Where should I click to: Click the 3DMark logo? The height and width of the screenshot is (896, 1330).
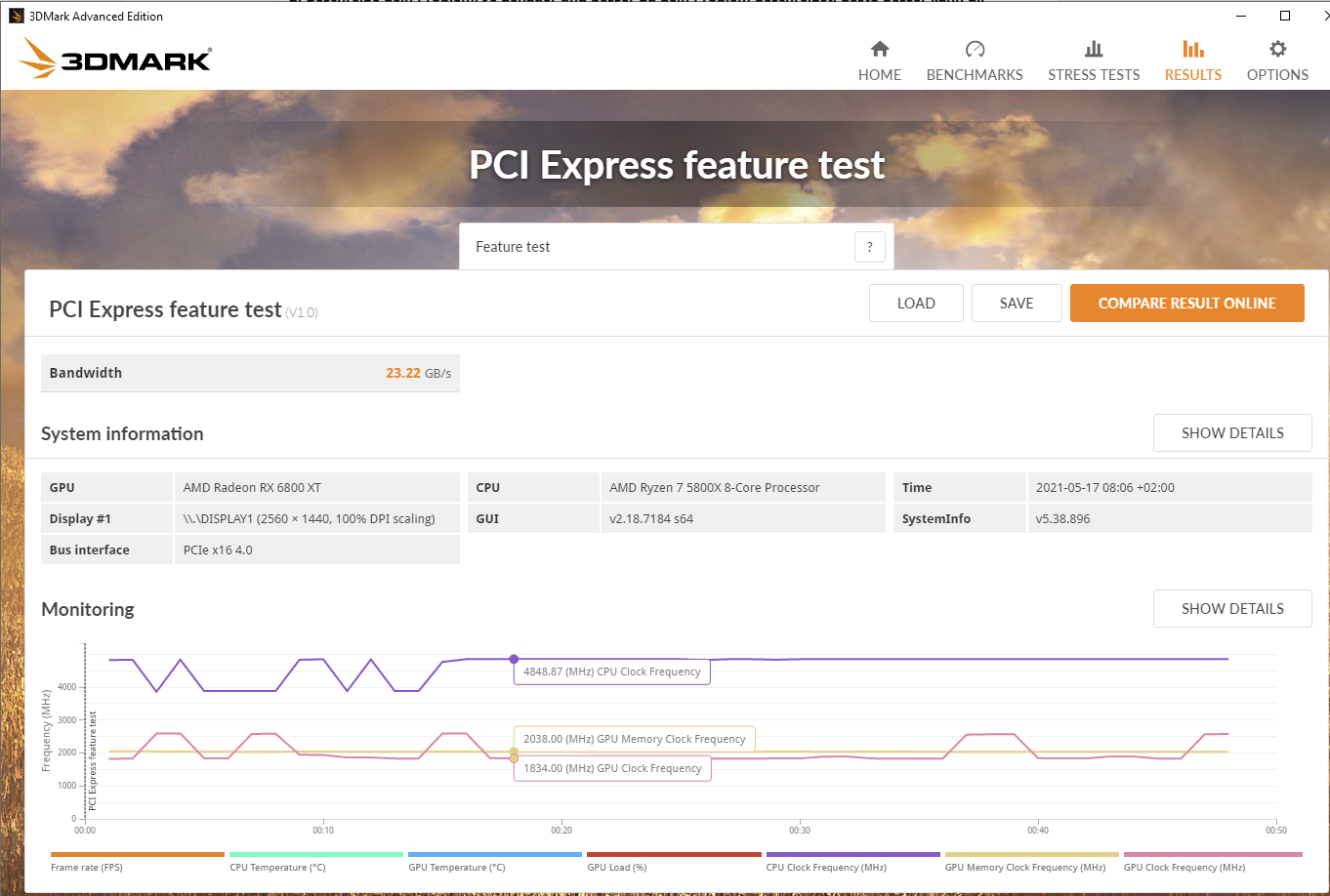click(x=115, y=59)
